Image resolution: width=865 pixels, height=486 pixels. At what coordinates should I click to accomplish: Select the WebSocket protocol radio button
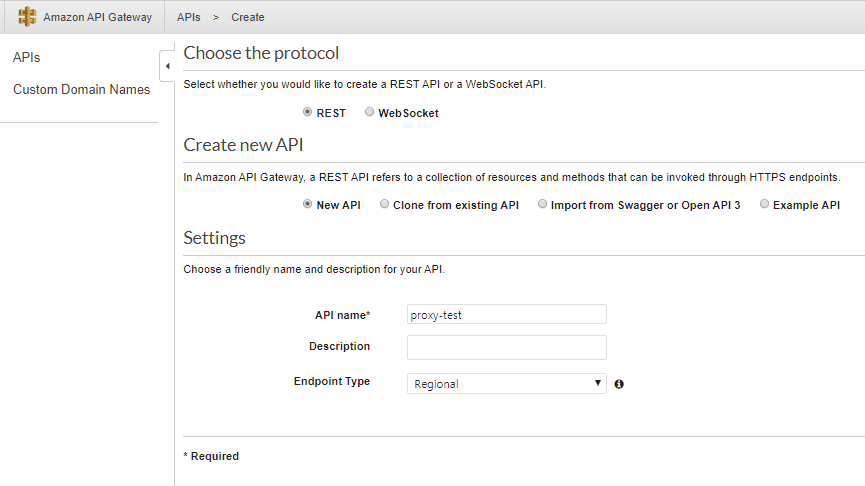tap(369, 112)
